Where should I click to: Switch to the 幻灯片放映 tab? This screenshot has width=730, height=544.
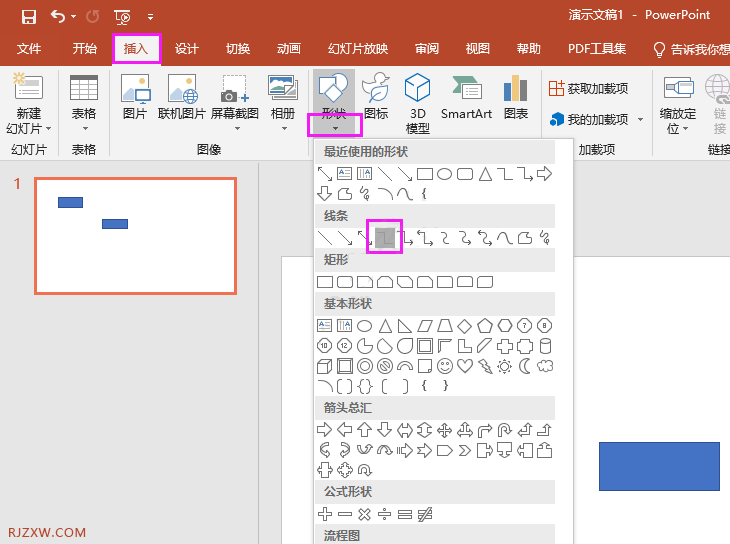358,48
